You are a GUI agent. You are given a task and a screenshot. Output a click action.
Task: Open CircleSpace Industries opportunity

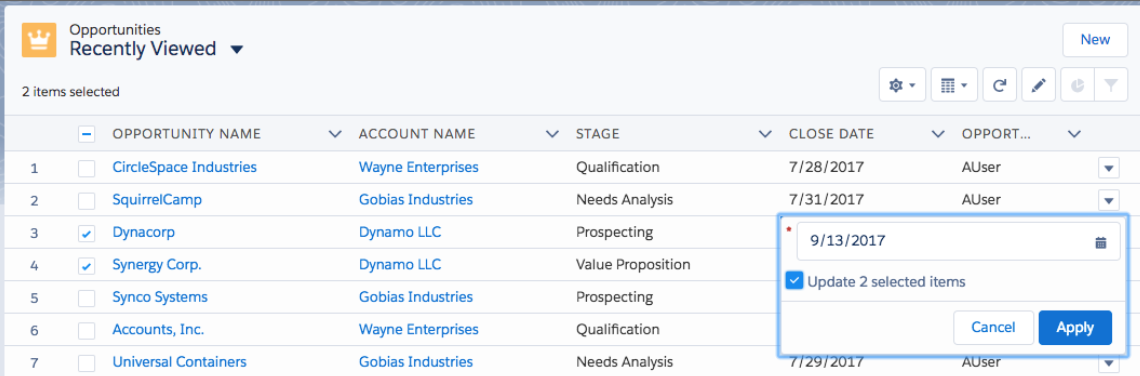[x=185, y=167]
